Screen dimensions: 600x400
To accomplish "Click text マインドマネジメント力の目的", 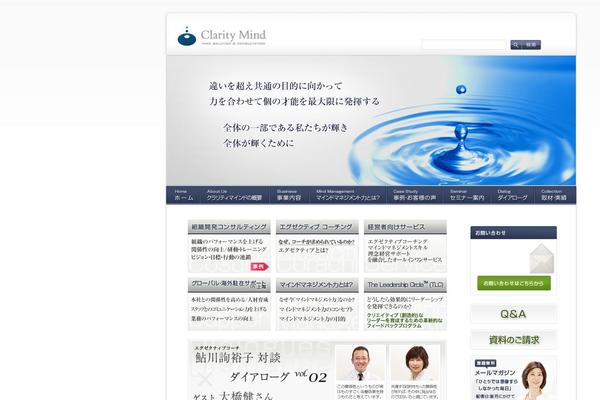I will 312,319.
